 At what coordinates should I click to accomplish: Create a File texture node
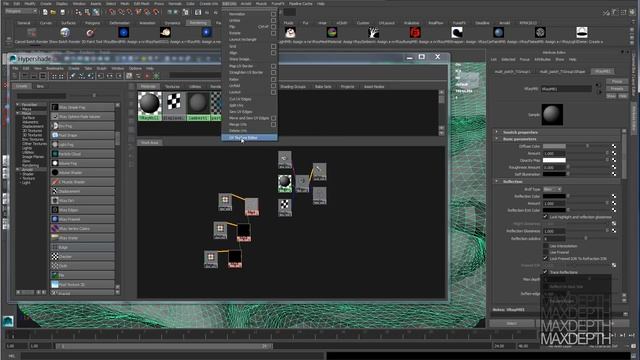point(82,276)
